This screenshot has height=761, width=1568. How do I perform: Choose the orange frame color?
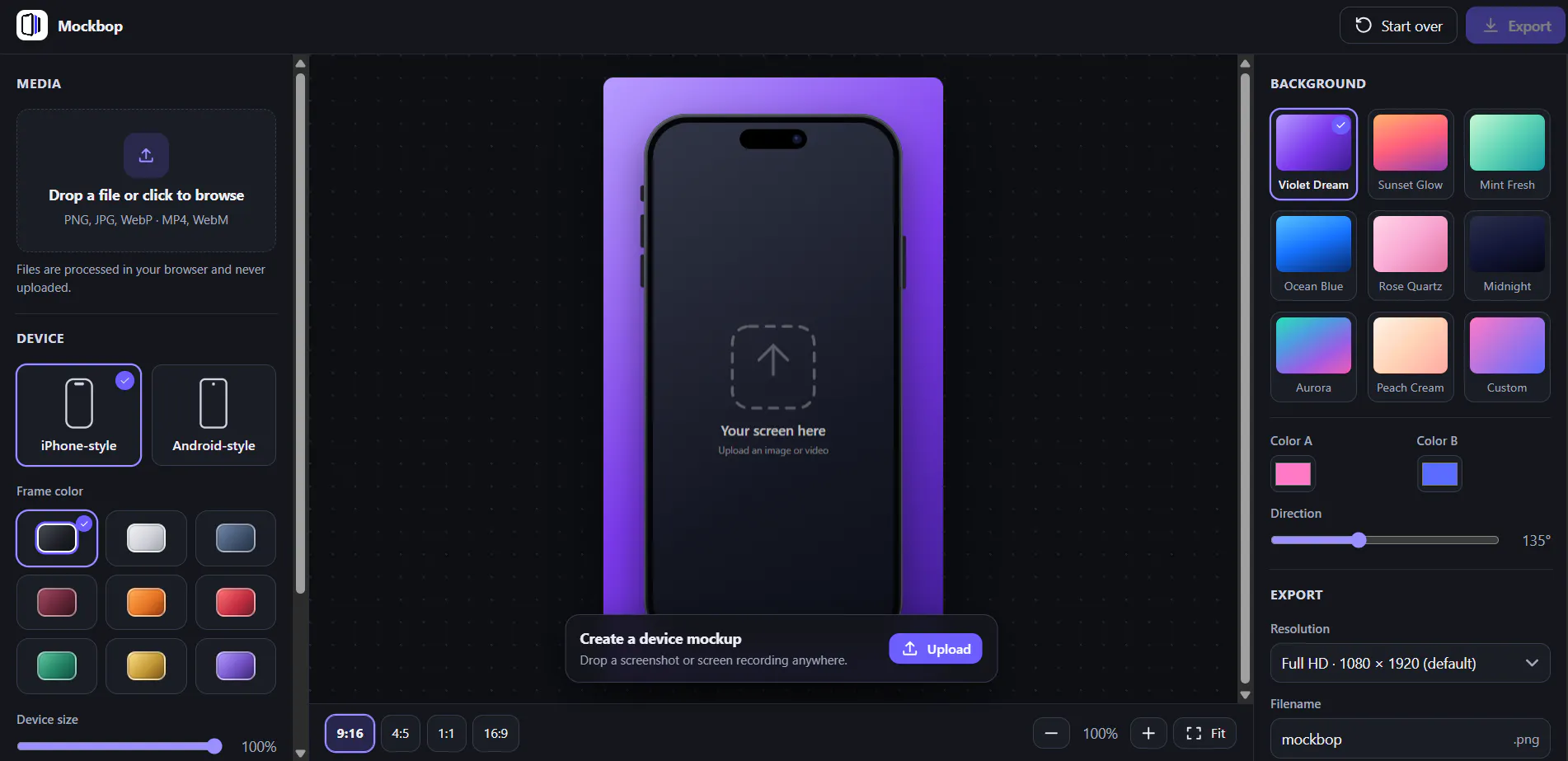point(146,602)
